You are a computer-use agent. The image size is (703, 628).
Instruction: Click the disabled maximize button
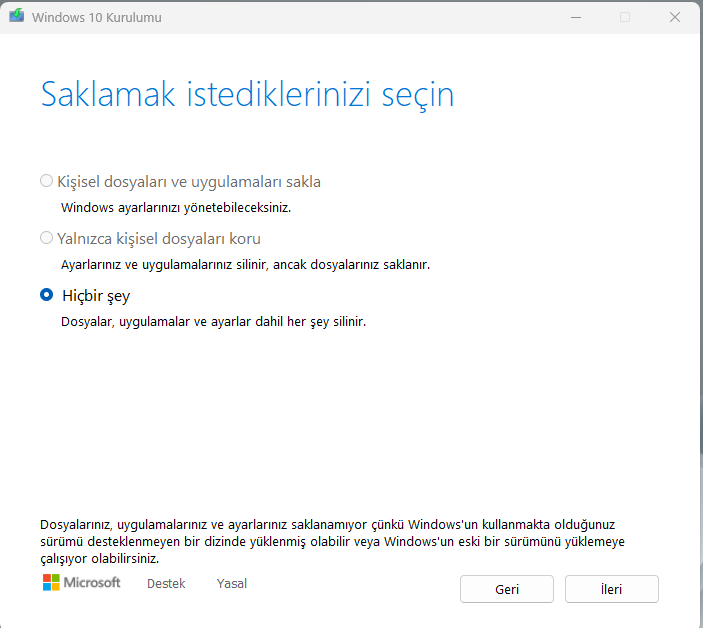(x=625, y=17)
